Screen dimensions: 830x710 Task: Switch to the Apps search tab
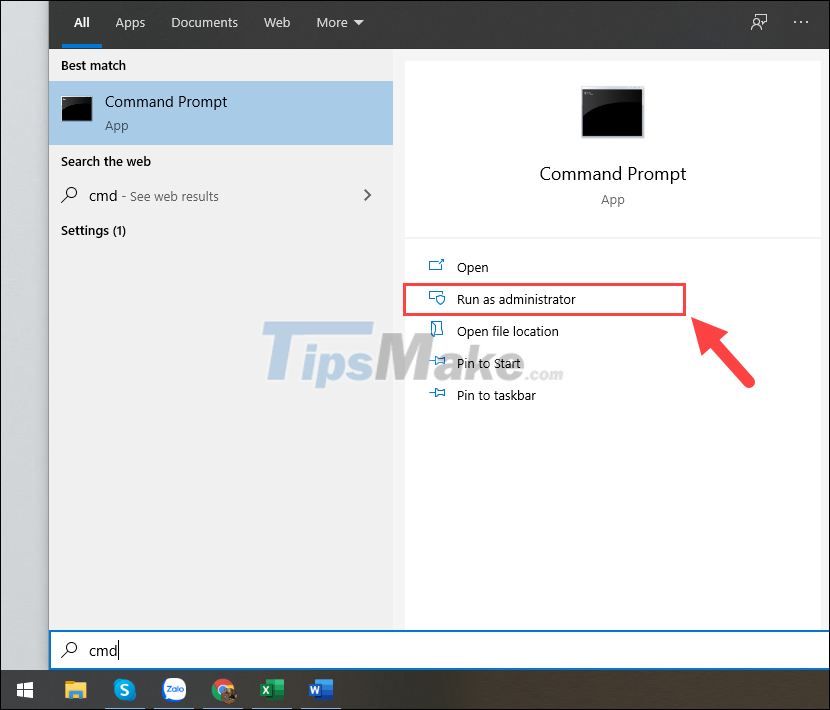(x=130, y=22)
